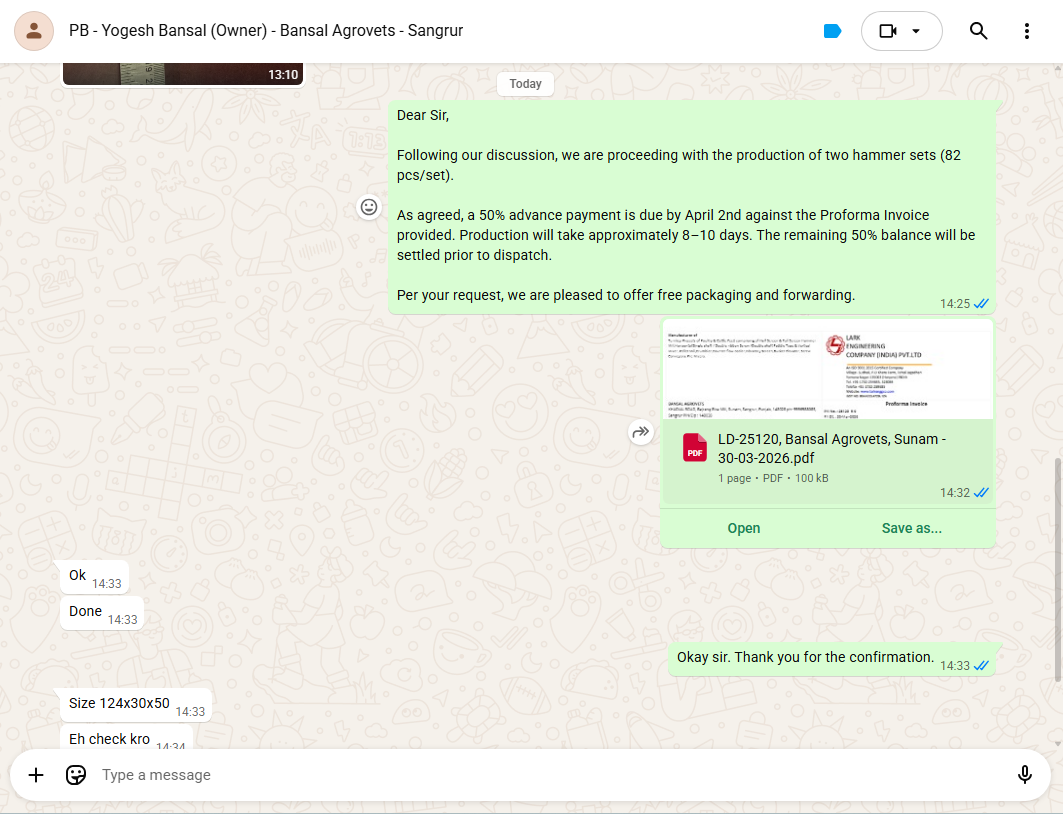Save the PDF with Save as...
The width and height of the screenshot is (1063, 814).
(x=911, y=528)
